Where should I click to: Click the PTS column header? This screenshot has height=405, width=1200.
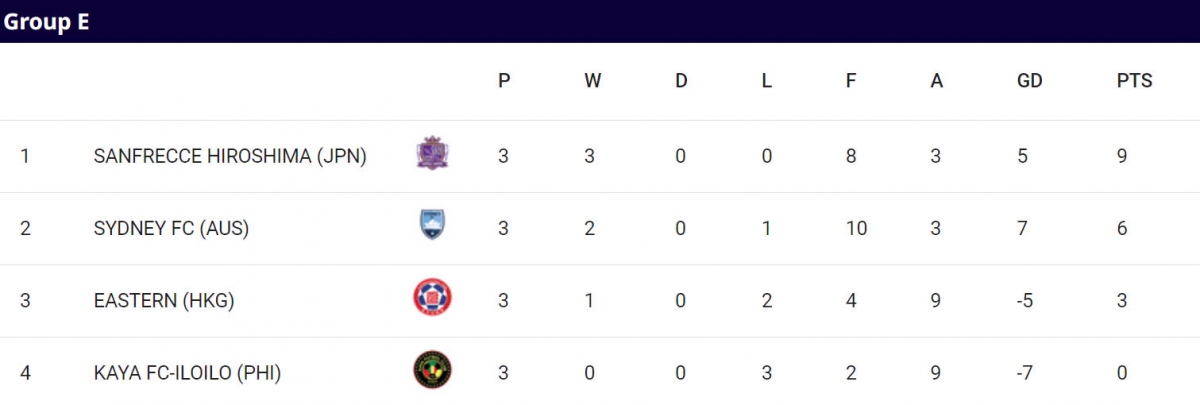click(1135, 82)
